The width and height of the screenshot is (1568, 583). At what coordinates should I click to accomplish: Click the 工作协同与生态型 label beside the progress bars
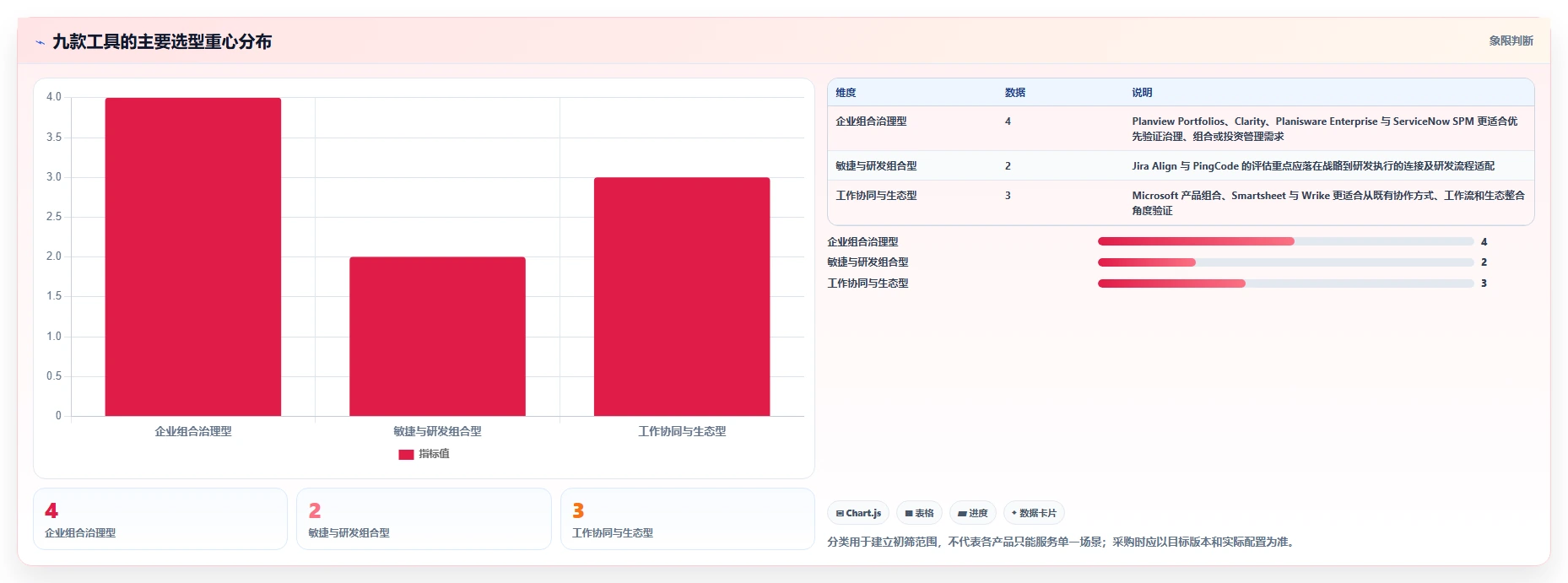coord(868,283)
